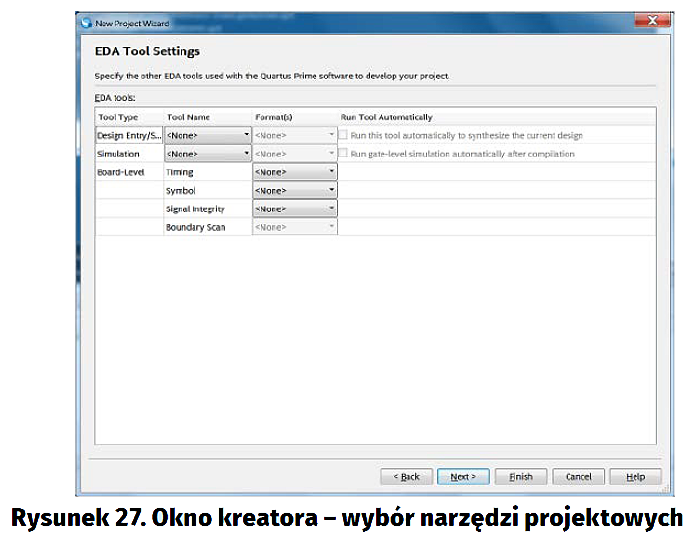Click the Back button
Image resolution: width=697 pixels, height=541 pixels.
tap(407, 477)
